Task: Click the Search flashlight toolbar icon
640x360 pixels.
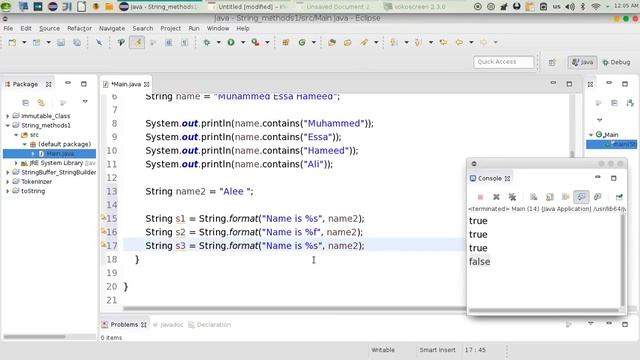Action: tap(364, 42)
